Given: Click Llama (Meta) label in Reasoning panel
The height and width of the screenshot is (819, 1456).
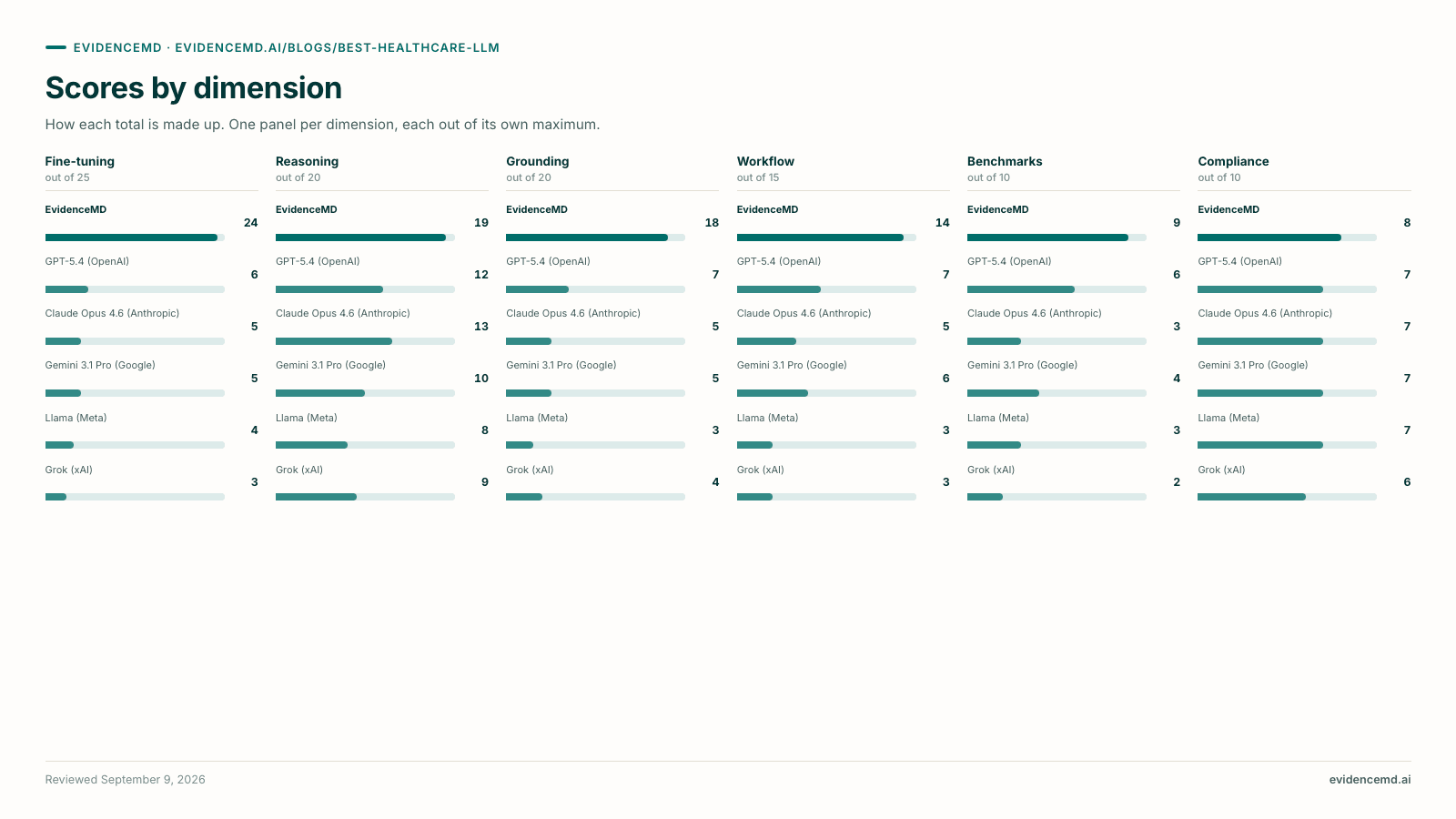Looking at the screenshot, I should 307,418.
